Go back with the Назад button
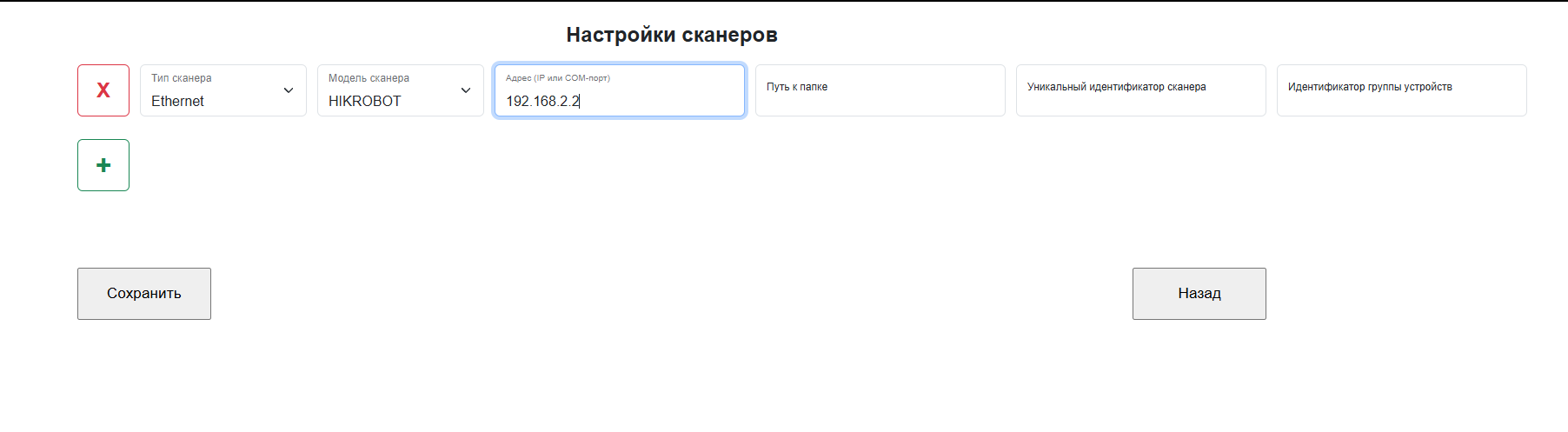Image resolution: width=1568 pixels, height=432 pixels. click(x=1199, y=294)
